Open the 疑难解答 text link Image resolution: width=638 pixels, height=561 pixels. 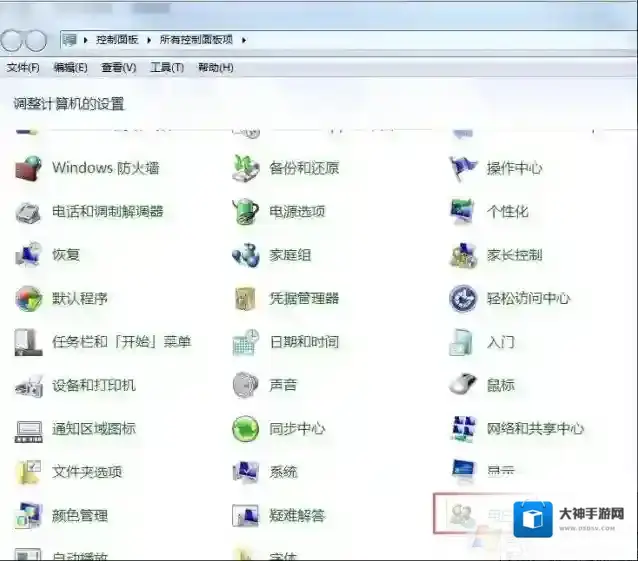(297, 516)
